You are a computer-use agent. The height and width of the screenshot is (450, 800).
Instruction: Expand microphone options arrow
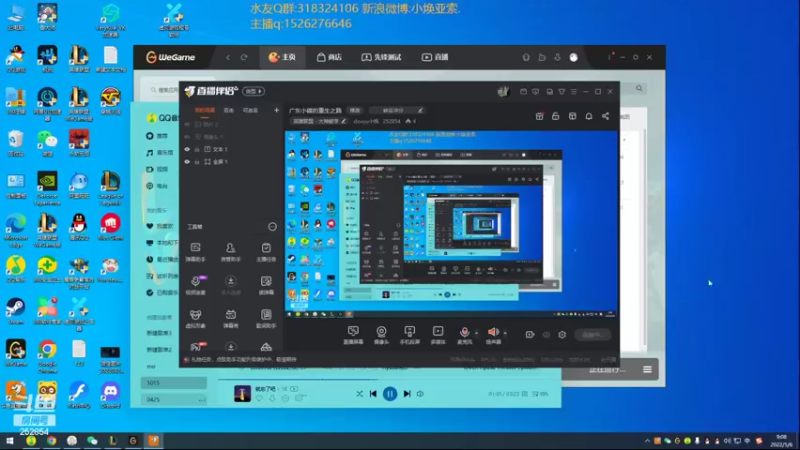click(476, 333)
